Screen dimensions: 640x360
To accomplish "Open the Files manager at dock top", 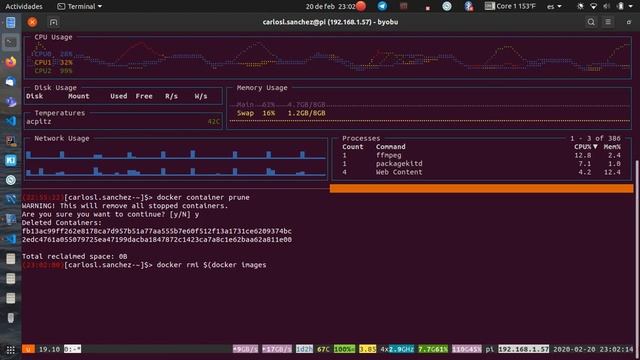I will click(x=11, y=22).
